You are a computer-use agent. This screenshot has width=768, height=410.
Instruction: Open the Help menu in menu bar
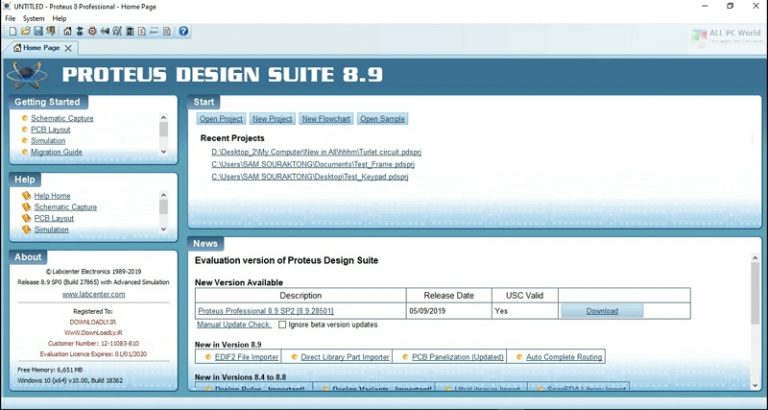[x=59, y=18]
